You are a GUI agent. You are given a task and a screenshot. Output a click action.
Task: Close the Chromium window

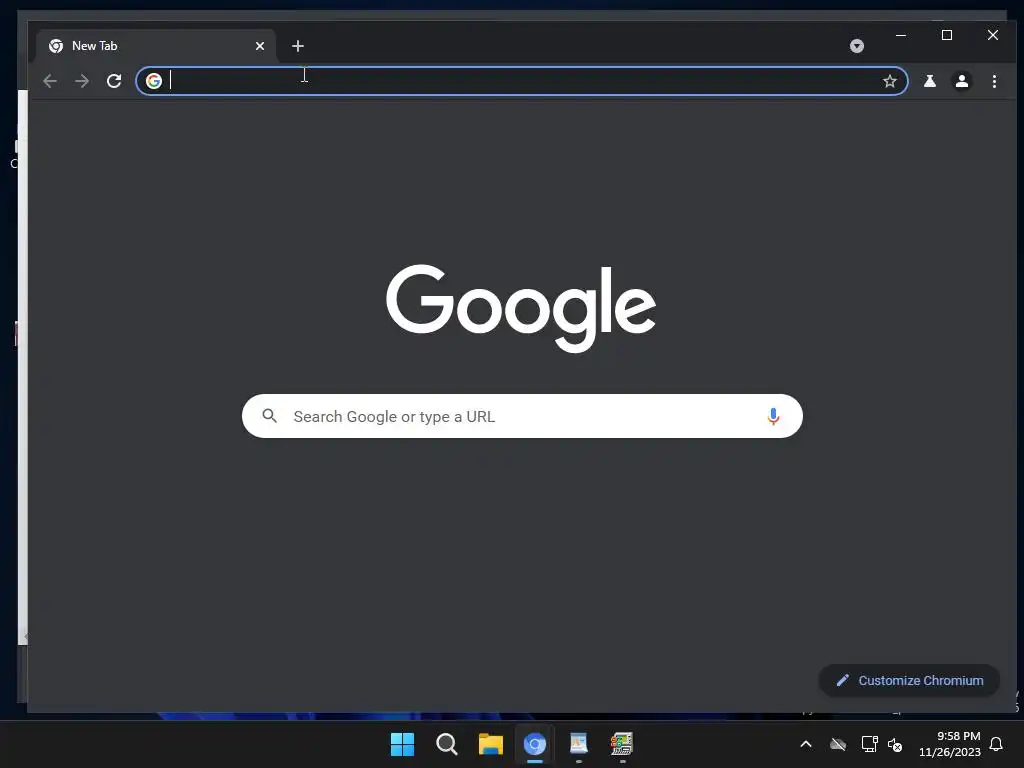(x=993, y=35)
